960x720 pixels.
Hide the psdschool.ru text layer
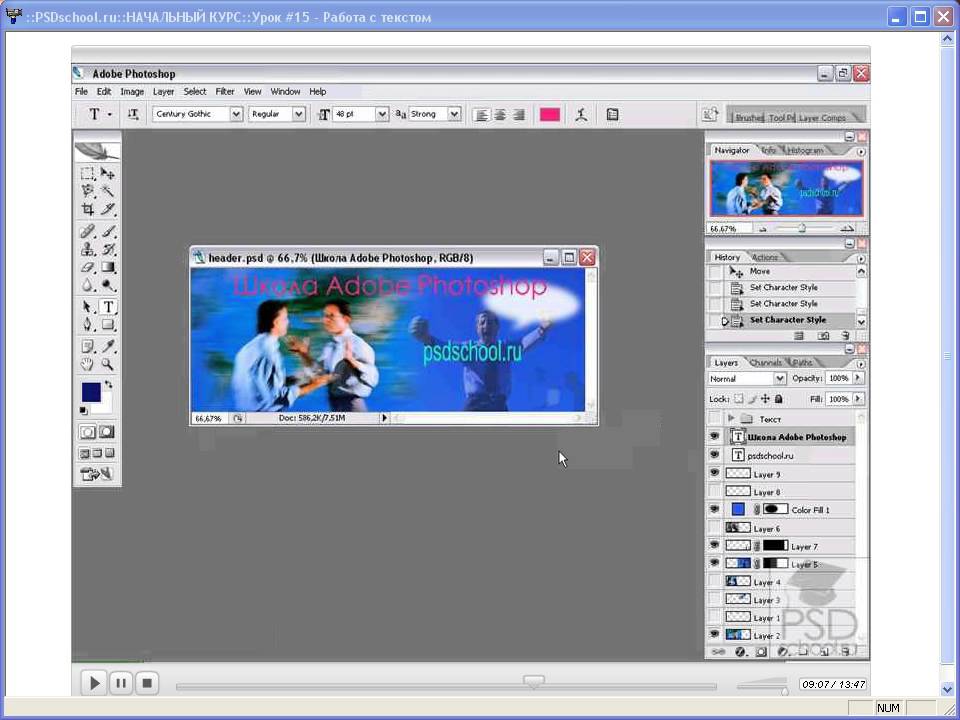pos(714,455)
